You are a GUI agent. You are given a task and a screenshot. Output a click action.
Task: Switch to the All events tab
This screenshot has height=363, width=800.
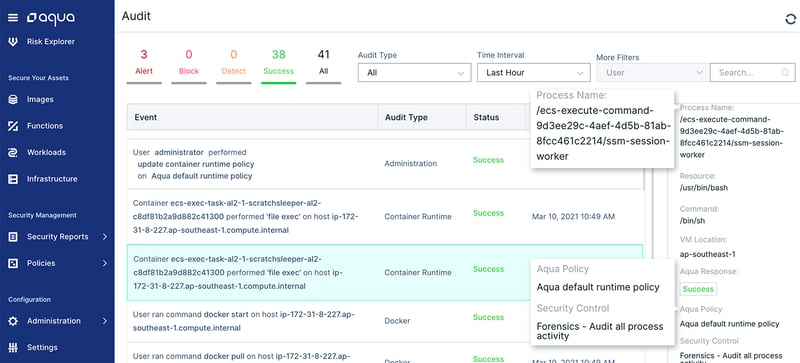323,63
